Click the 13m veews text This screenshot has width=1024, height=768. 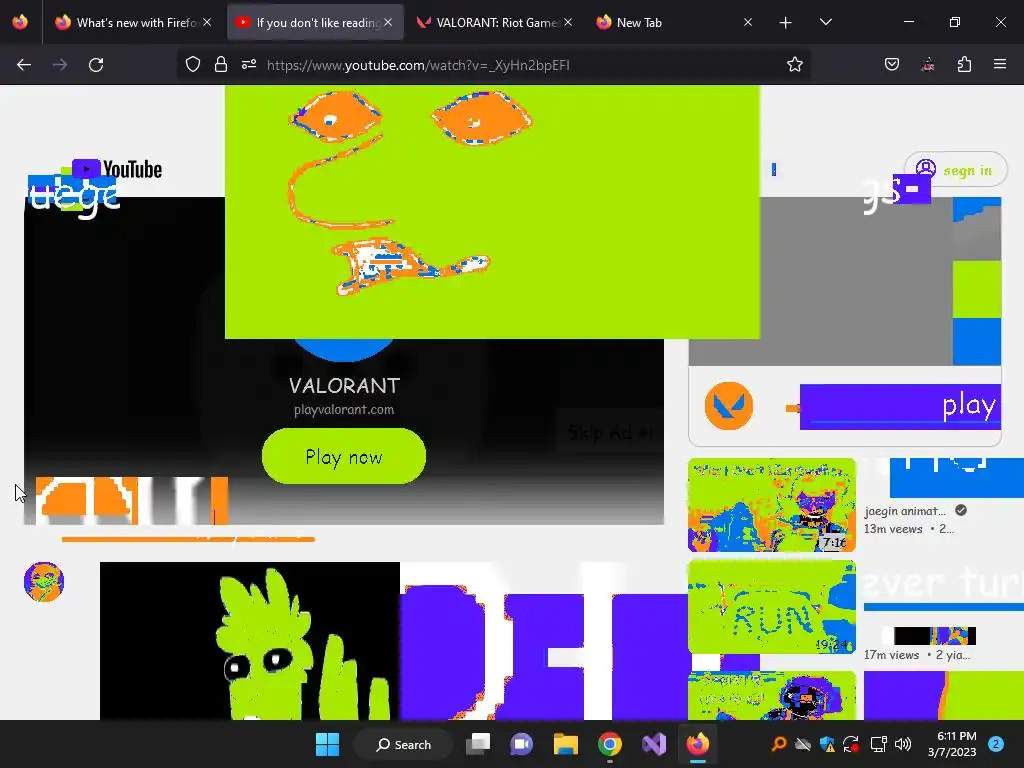point(893,528)
